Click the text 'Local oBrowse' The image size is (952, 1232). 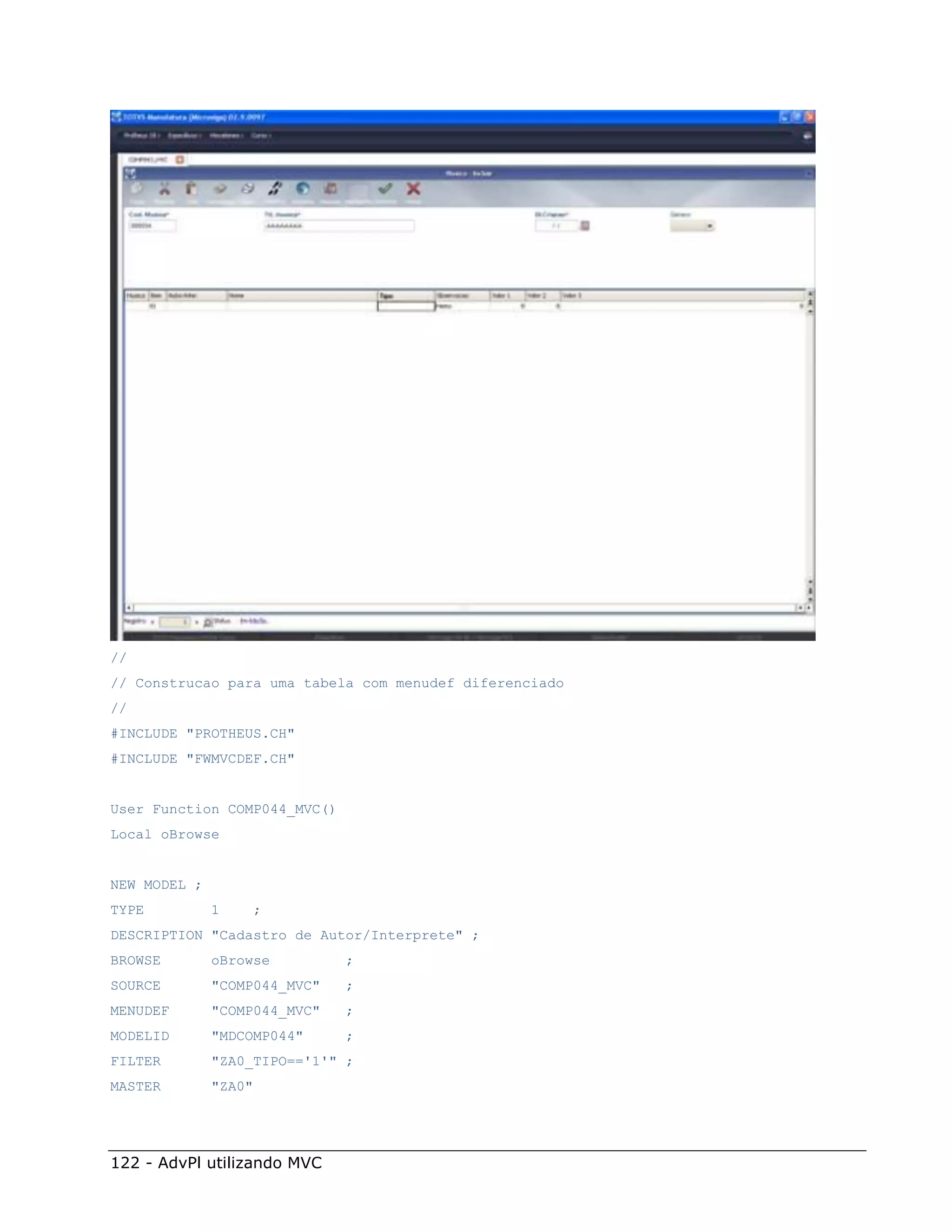pos(165,835)
